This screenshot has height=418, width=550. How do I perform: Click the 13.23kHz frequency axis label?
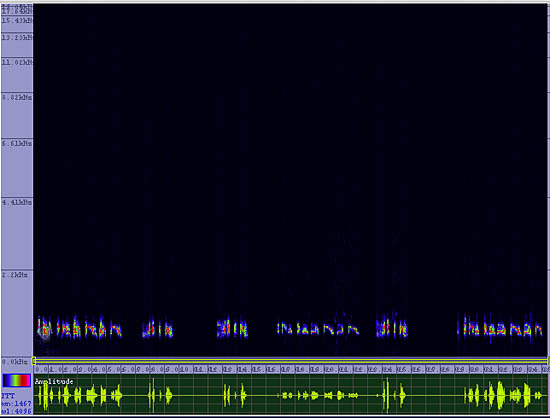click(17, 37)
